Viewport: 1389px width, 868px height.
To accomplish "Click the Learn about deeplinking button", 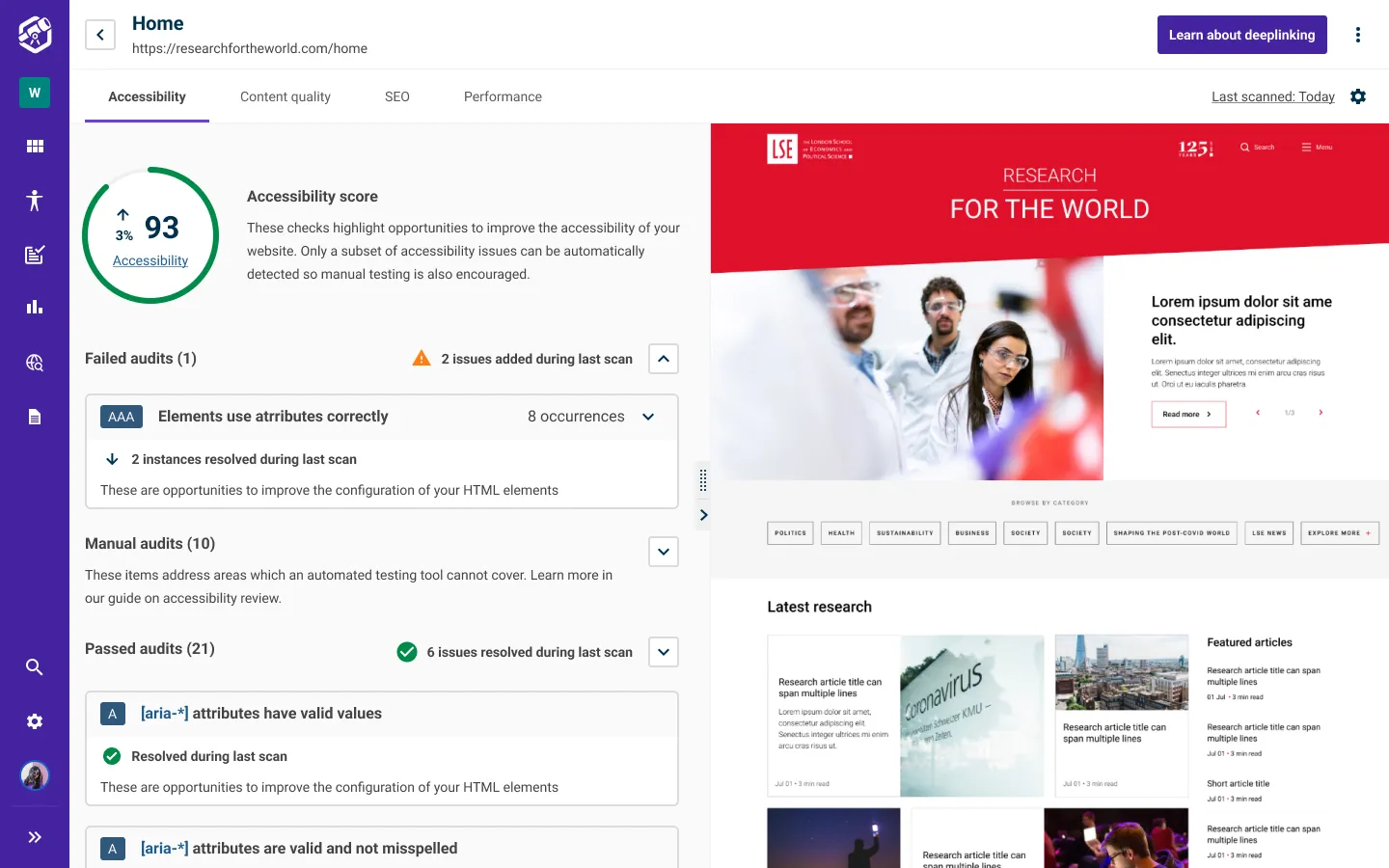I will pos(1241,34).
